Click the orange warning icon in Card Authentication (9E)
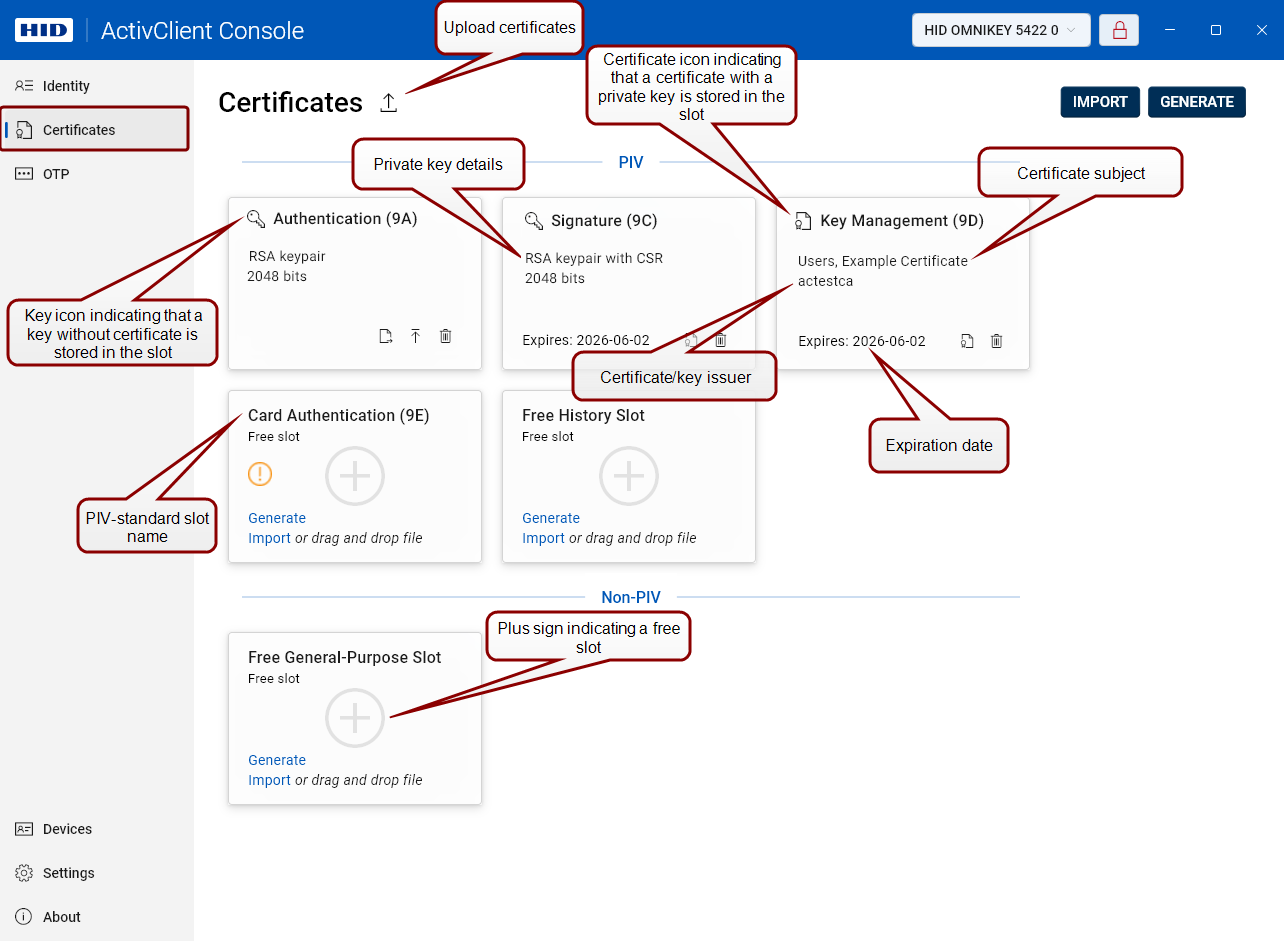This screenshot has height=941, width=1284. 260,474
